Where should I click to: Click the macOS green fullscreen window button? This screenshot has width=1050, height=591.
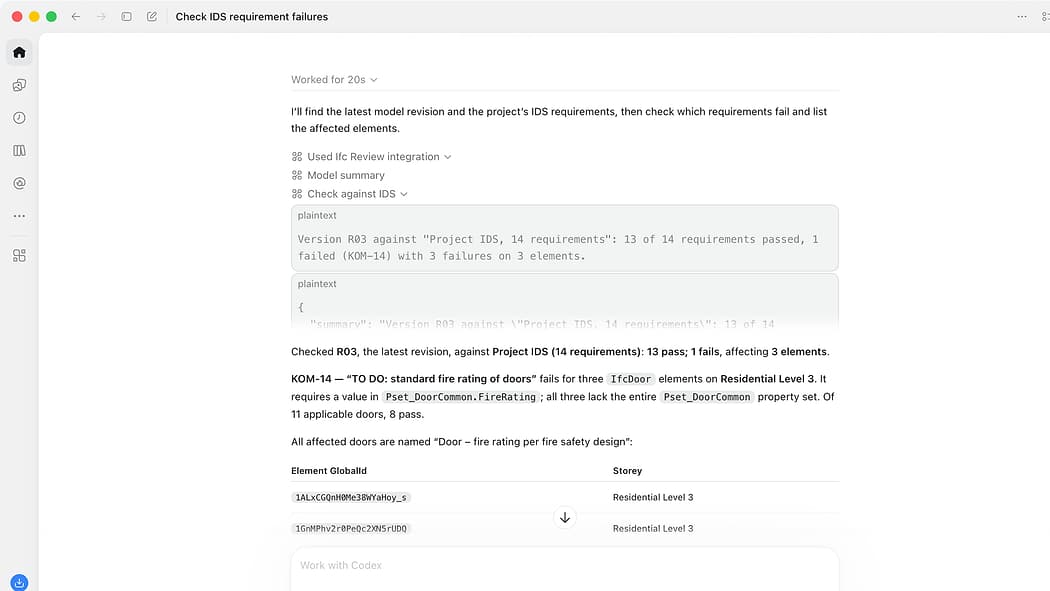52,17
